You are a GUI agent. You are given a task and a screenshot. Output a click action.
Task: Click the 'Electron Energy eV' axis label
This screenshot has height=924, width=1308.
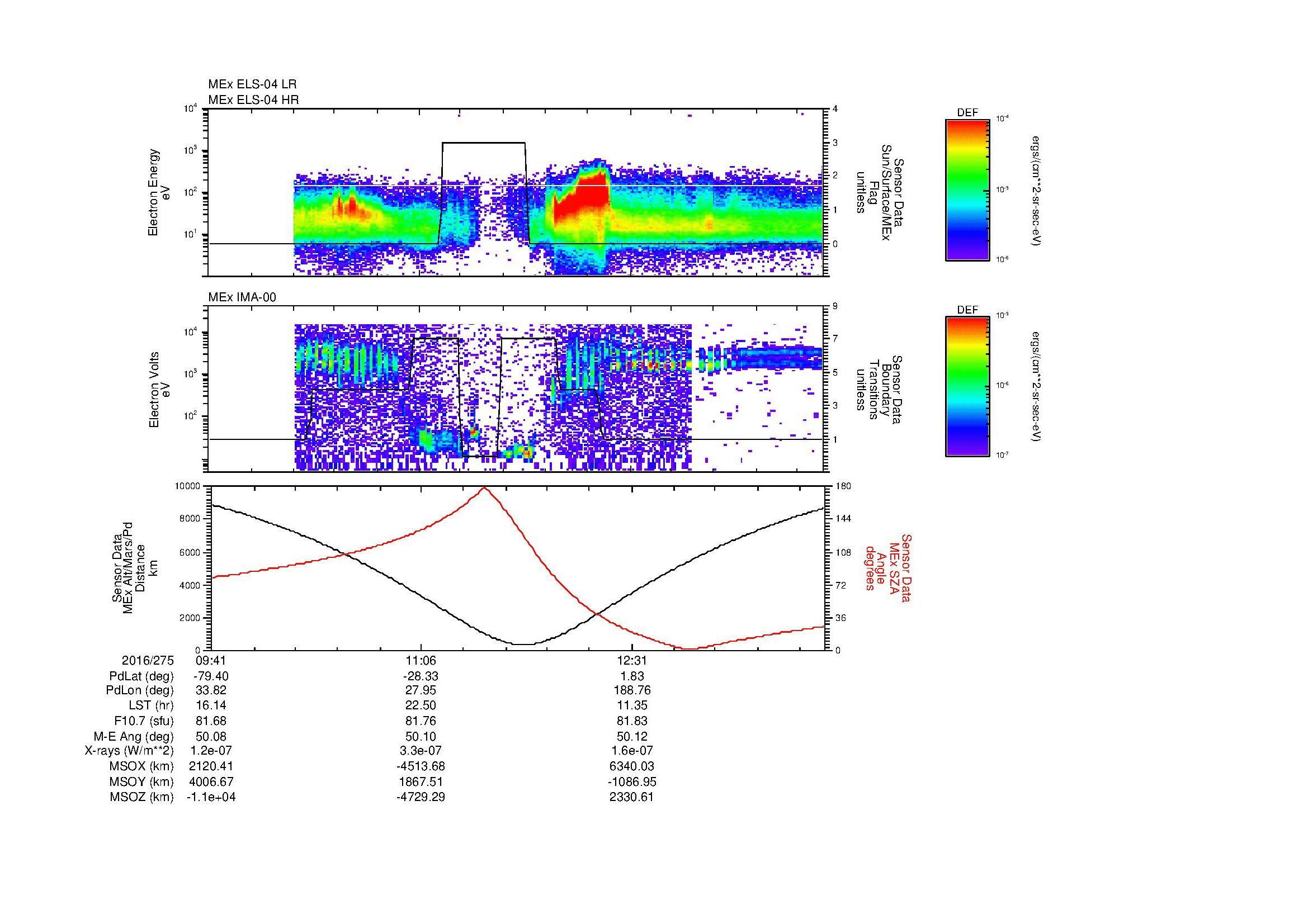pyautogui.click(x=159, y=192)
